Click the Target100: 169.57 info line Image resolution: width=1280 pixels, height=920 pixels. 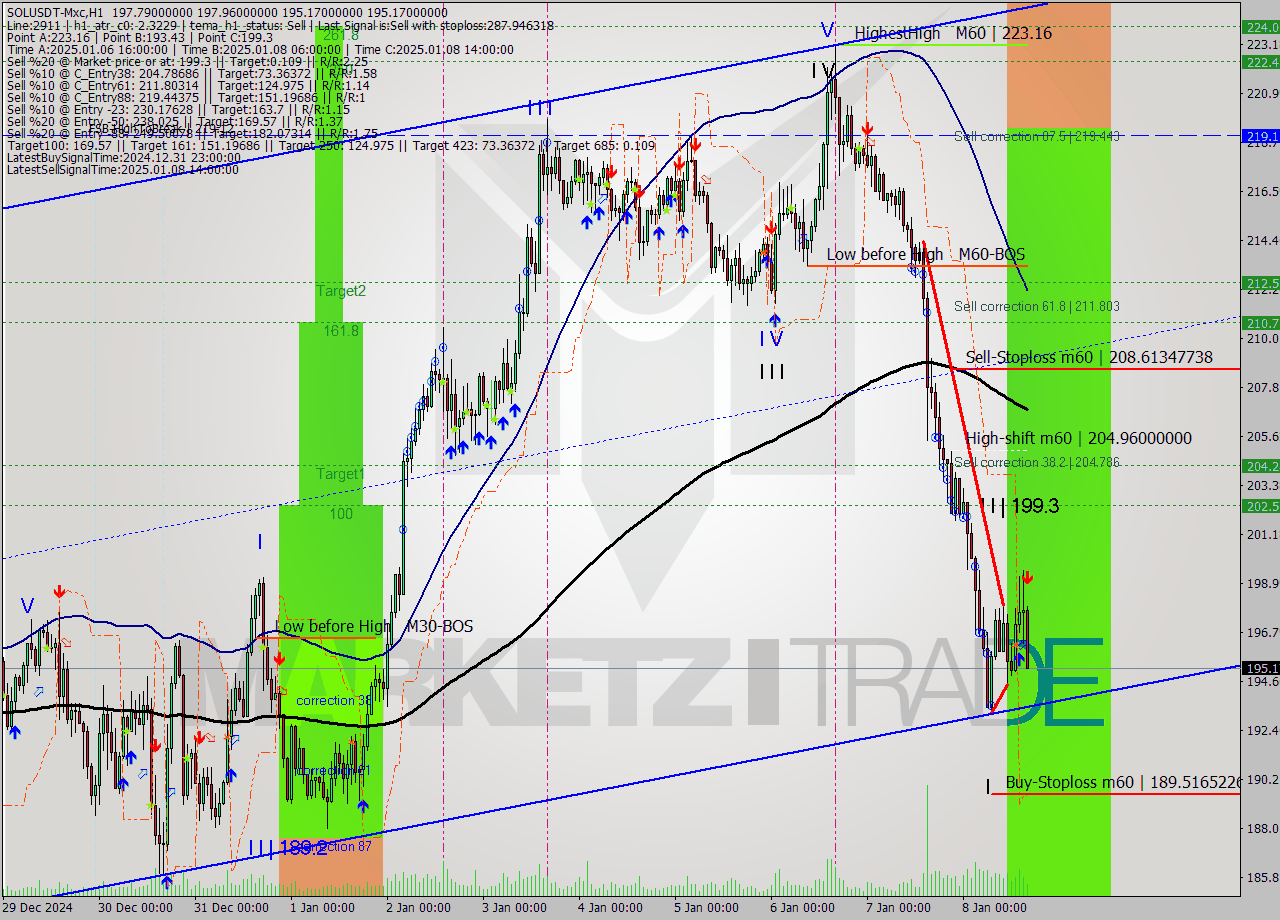[330, 145]
